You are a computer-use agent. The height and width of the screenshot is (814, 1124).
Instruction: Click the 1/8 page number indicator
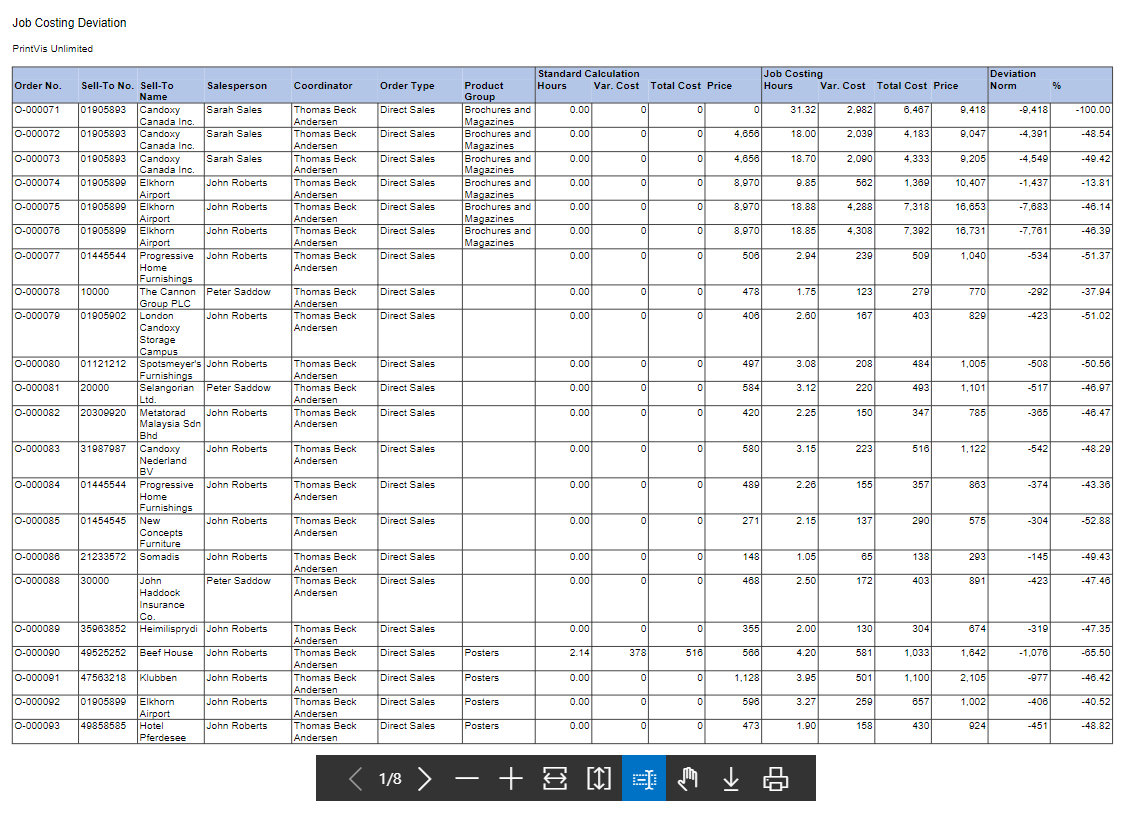(390, 779)
